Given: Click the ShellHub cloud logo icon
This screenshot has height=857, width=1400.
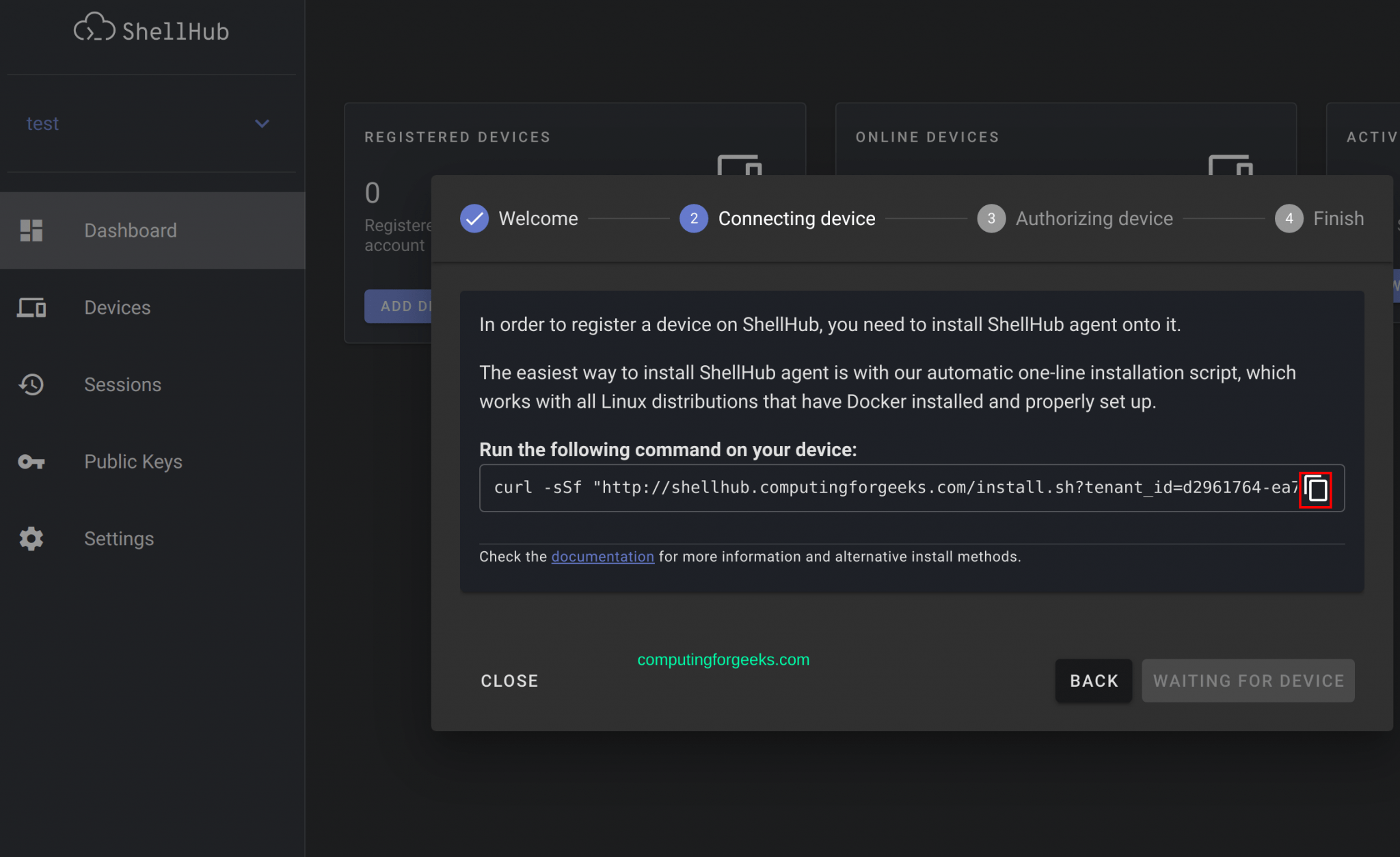Looking at the screenshot, I should coord(94,29).
